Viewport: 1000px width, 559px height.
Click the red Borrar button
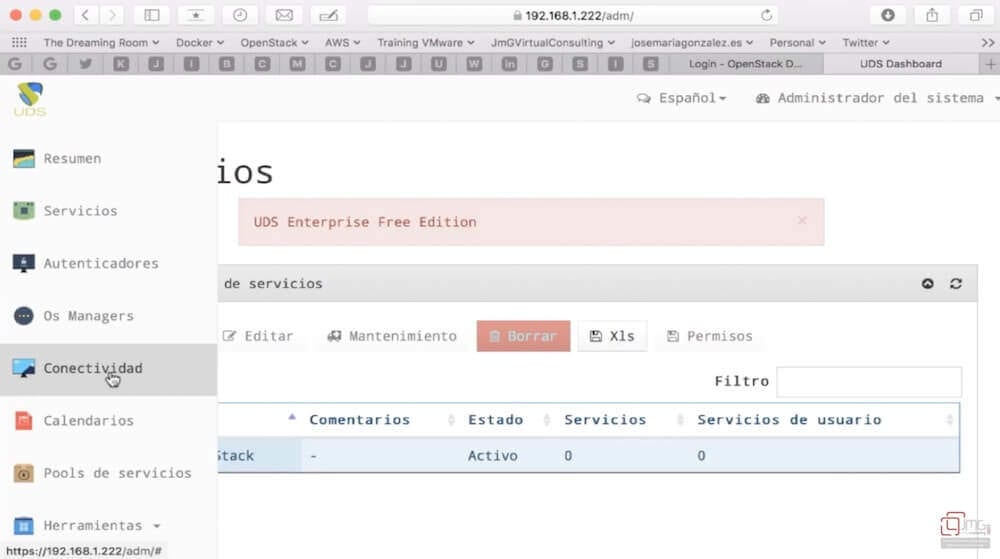coord(524,336)
